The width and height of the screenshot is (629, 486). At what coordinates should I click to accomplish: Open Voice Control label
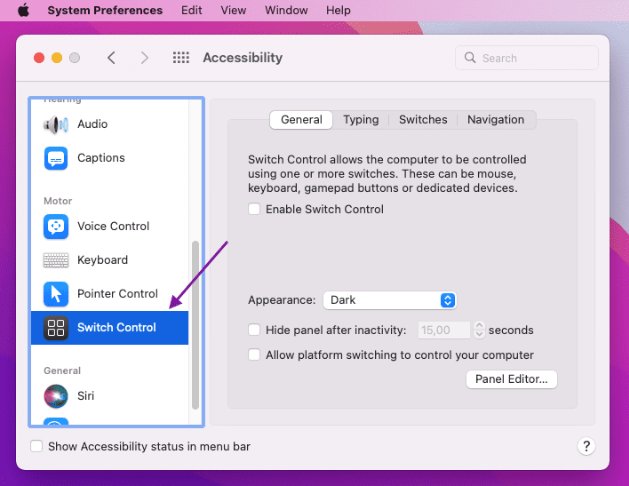[x=113, y=226]
